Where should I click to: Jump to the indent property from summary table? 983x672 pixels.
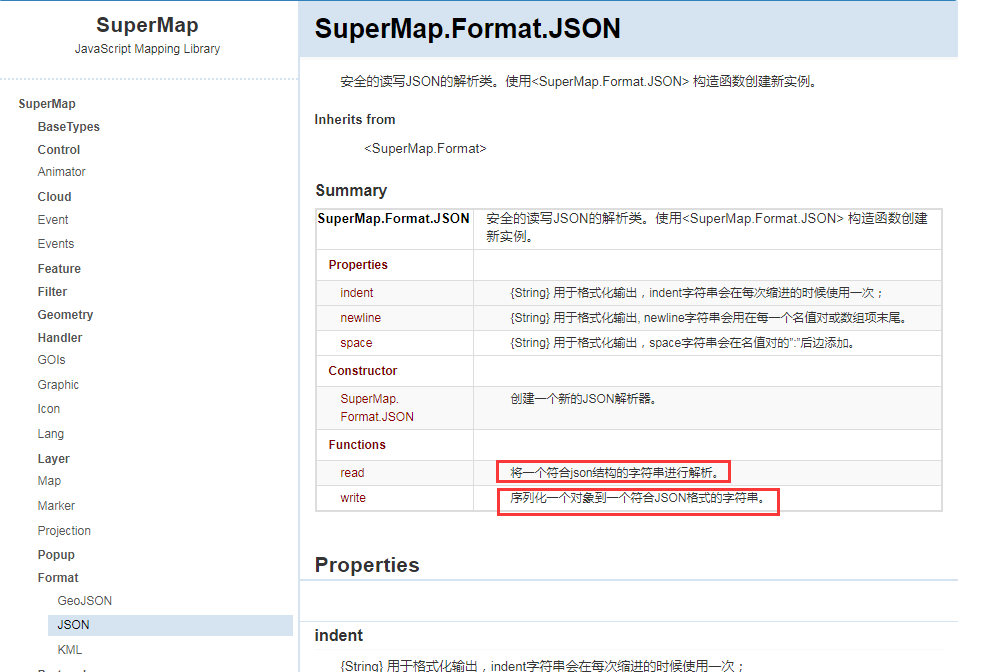click(357, 293)
